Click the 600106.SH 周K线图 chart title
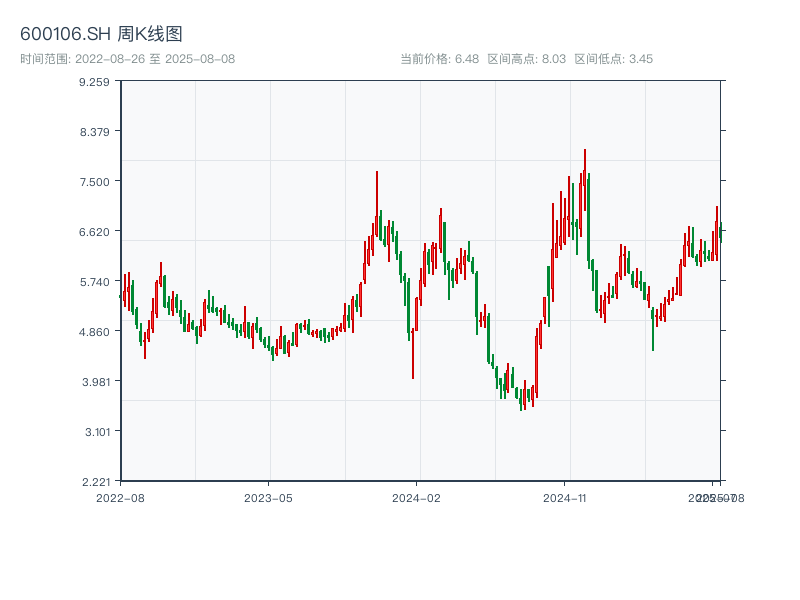Image resolution: width=800 pixels, height=600 pixels. (101, 35)
